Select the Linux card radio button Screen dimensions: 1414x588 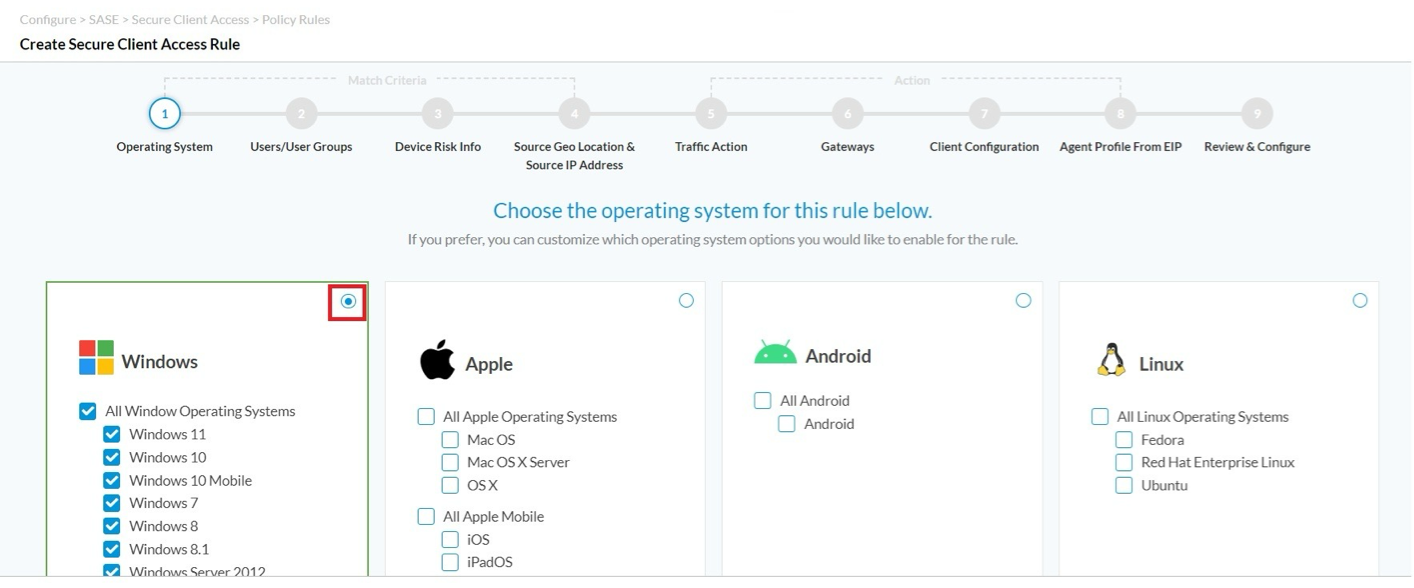point(1360,300)
